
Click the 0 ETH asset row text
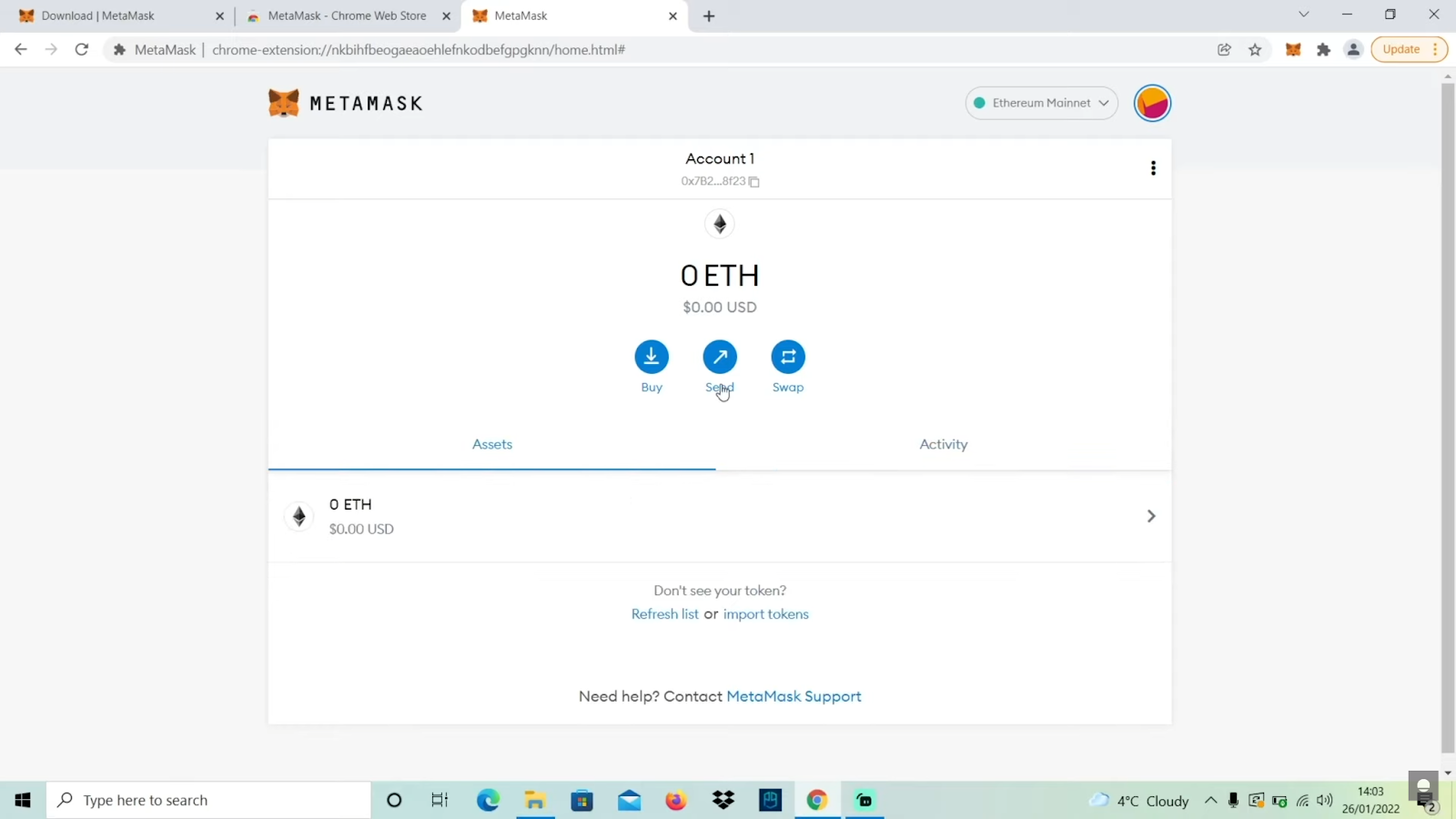point(350,504)
